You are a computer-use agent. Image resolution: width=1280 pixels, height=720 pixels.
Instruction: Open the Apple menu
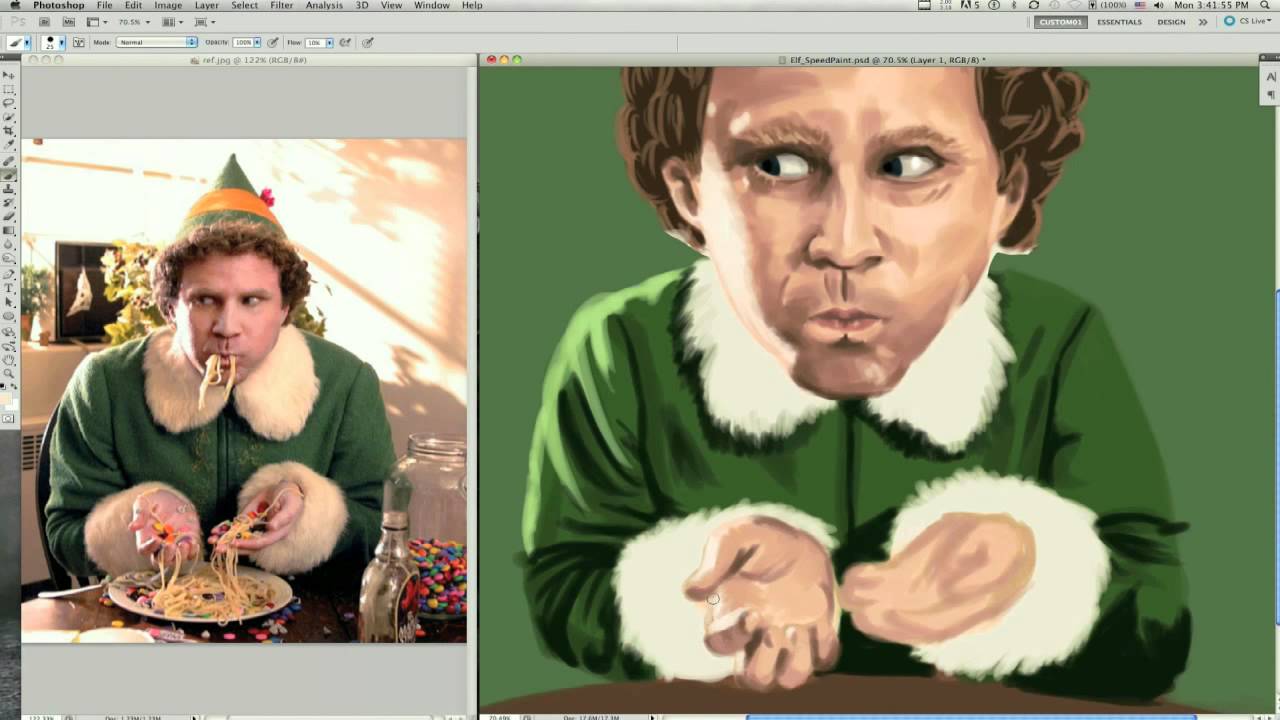coord(14,5)
